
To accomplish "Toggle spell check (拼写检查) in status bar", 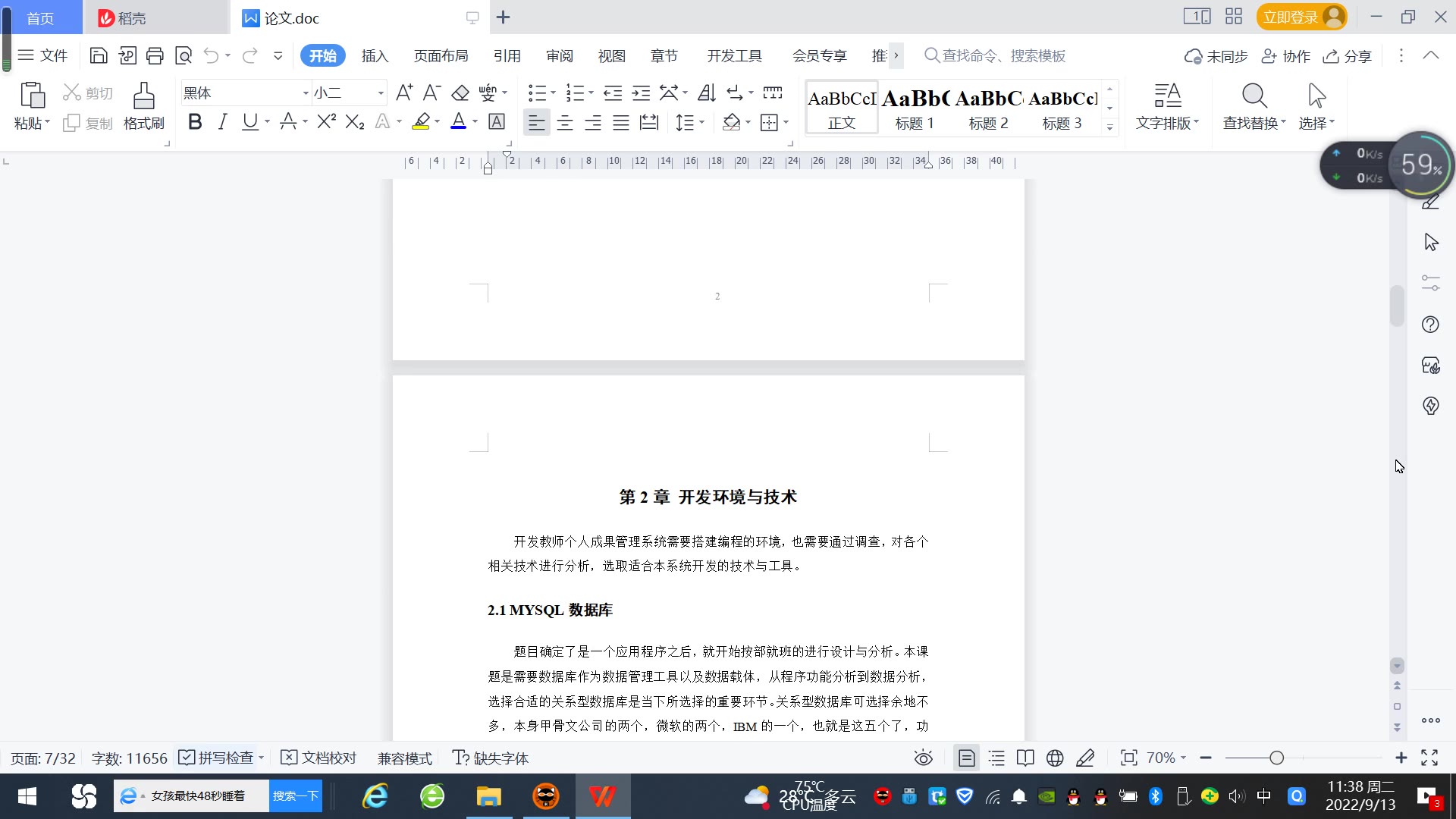I will (x=217, y=758).
